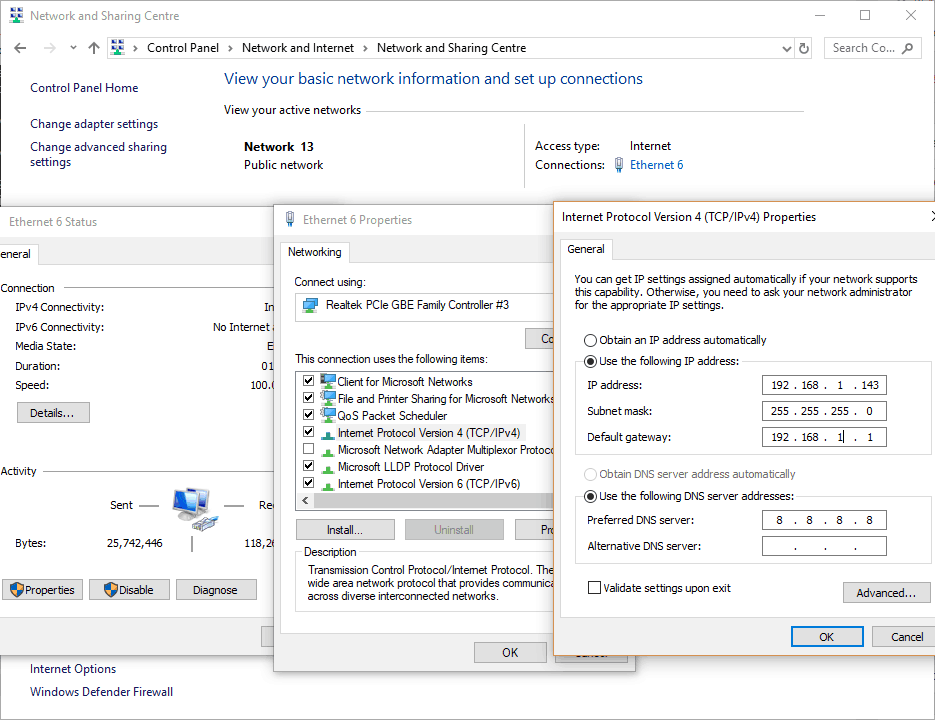Click the refresh icon in address bar
The height and width of the screenshot is (720, 935).
point(804,48)
